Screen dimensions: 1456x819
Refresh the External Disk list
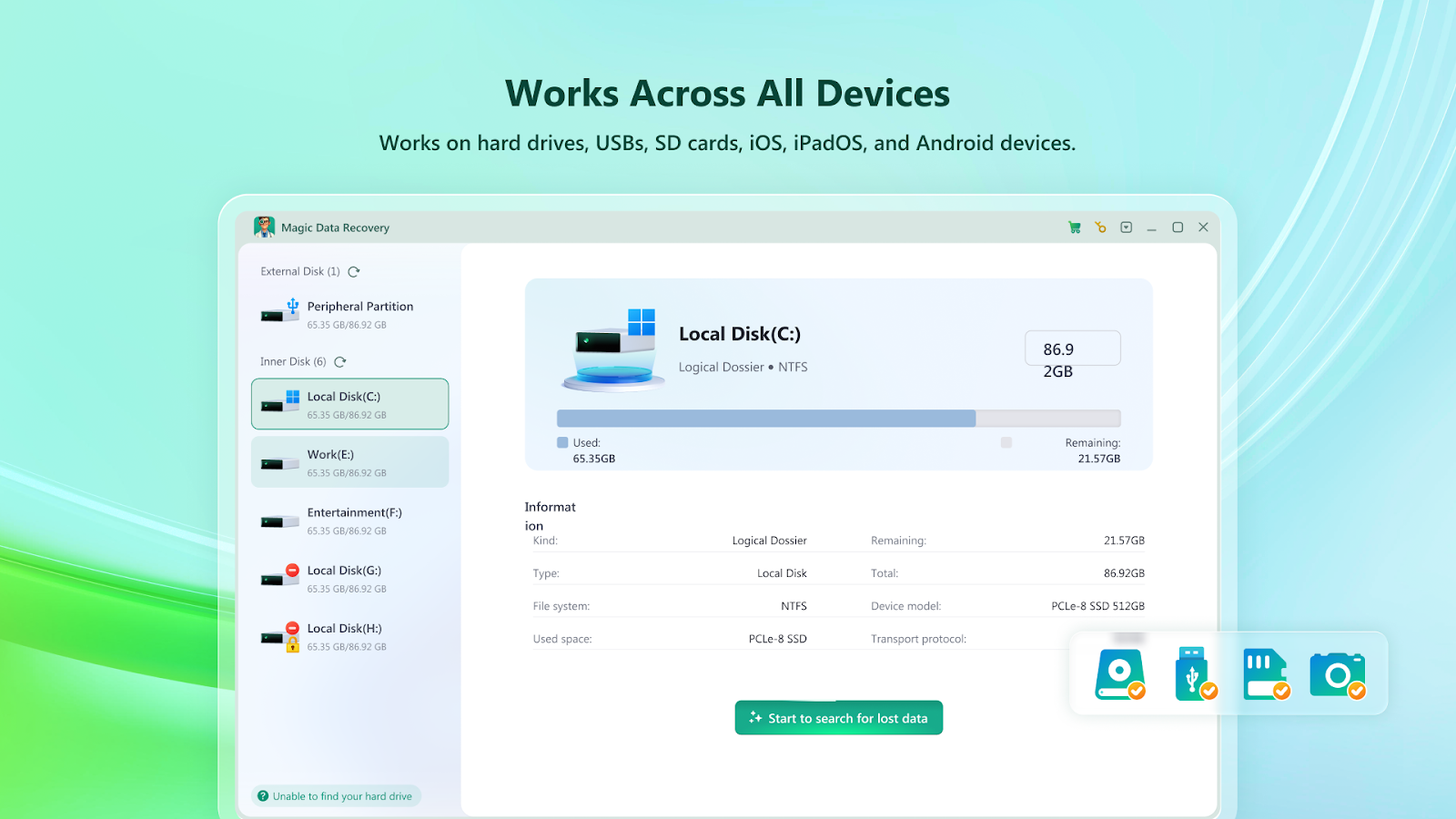coord(354,272)
